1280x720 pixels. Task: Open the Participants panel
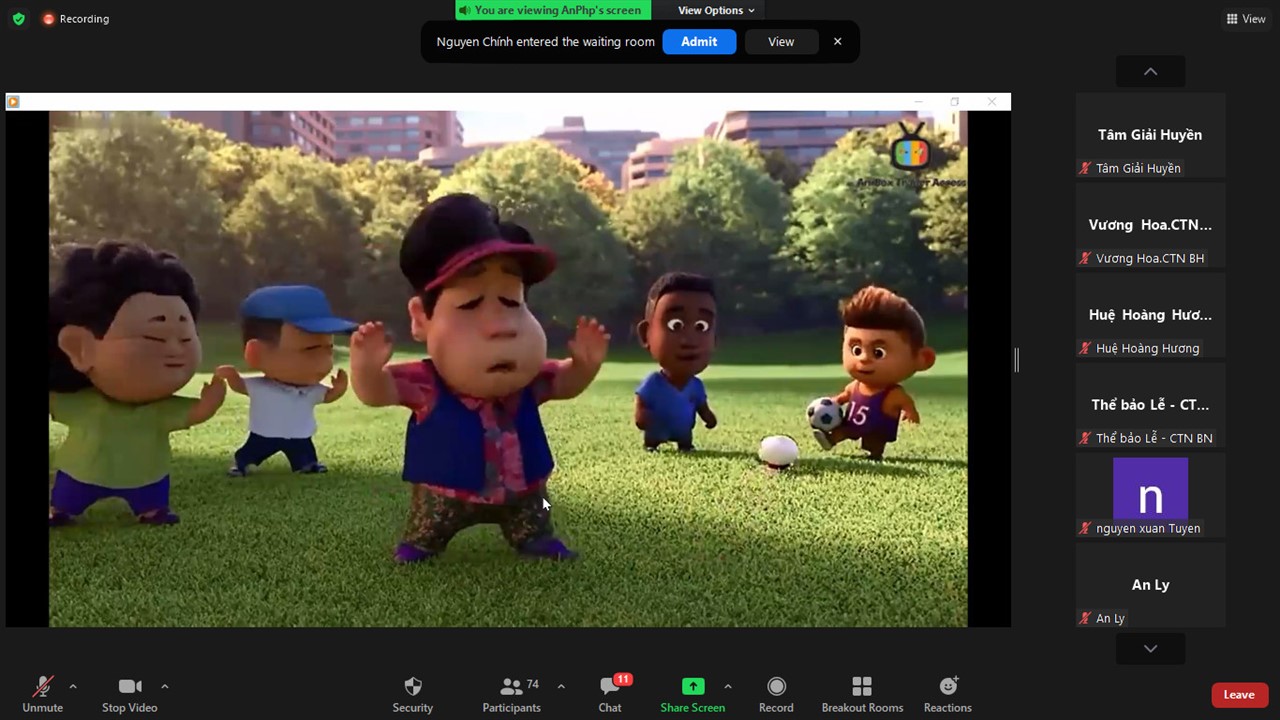512,694
